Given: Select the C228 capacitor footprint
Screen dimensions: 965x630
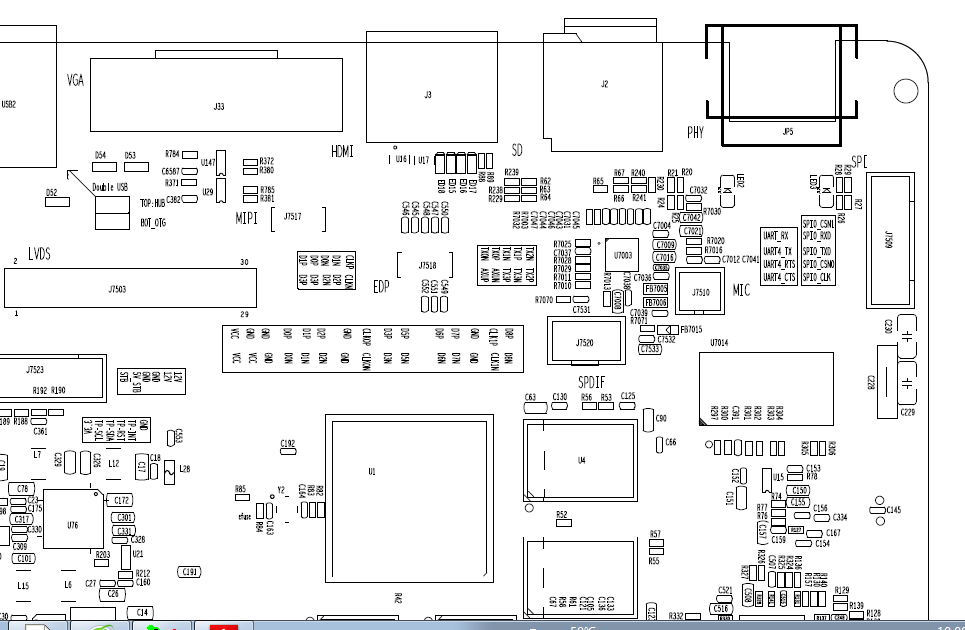Looking at the screenshot, I should (x=887, y=381).
